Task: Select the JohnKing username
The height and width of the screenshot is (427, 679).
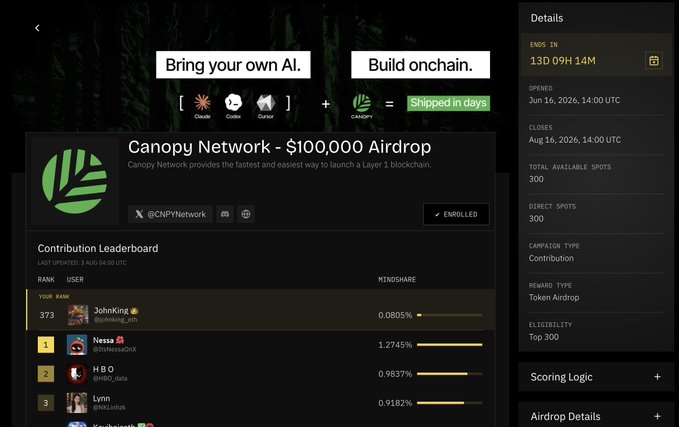Action: (111, 311)
